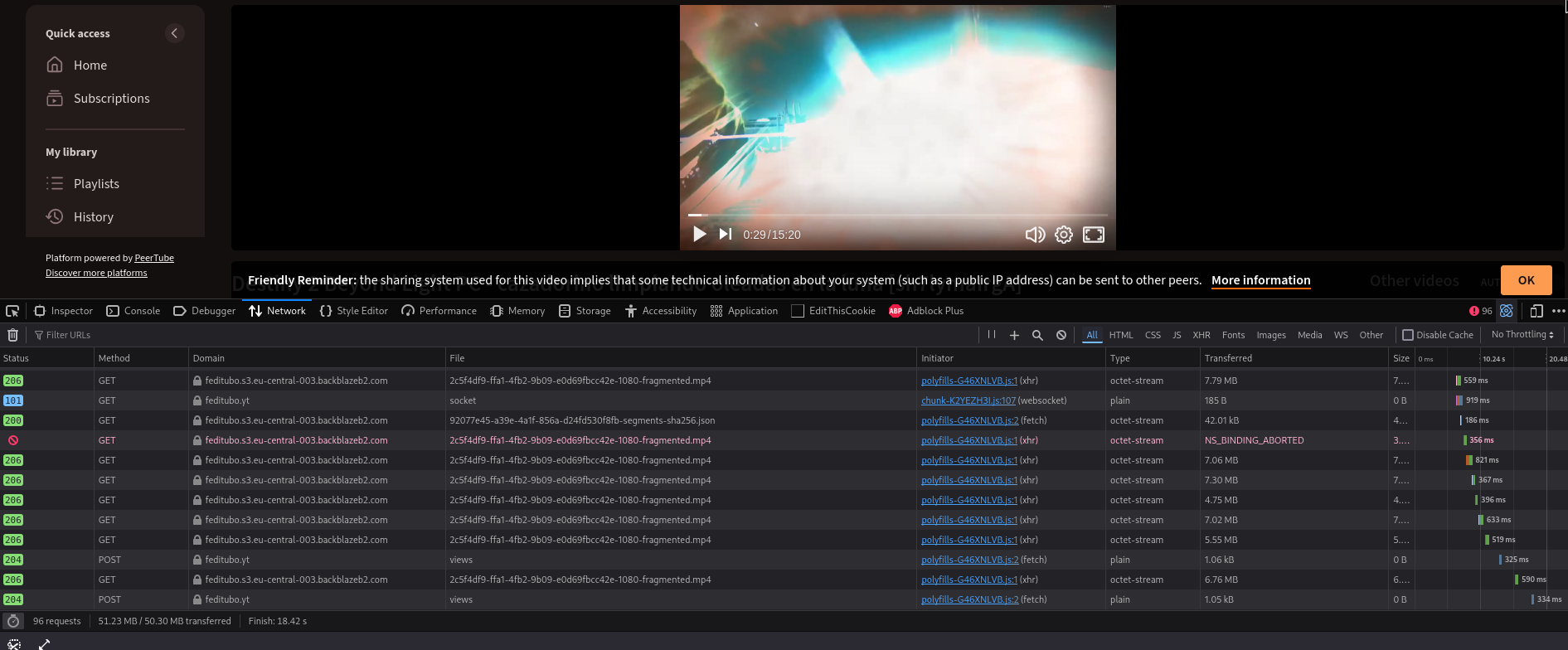Open the React devtools icon
Screen dimensions: 1568x650
tap(1507, 311)
